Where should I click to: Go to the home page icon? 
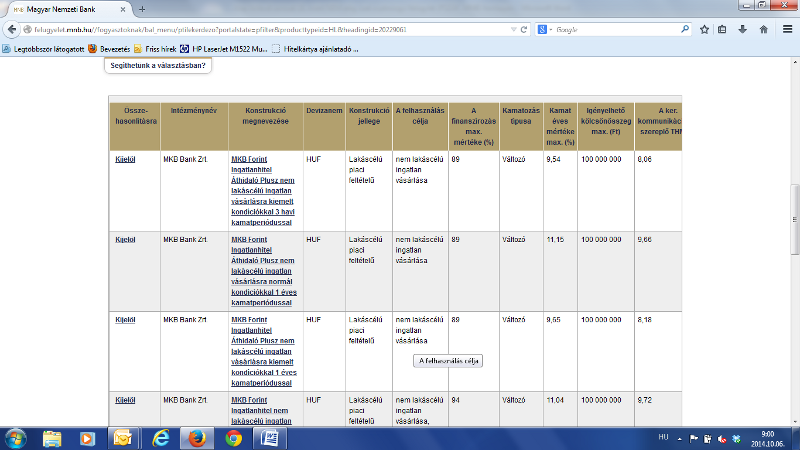pyautogui.click(x=763, y=30)
